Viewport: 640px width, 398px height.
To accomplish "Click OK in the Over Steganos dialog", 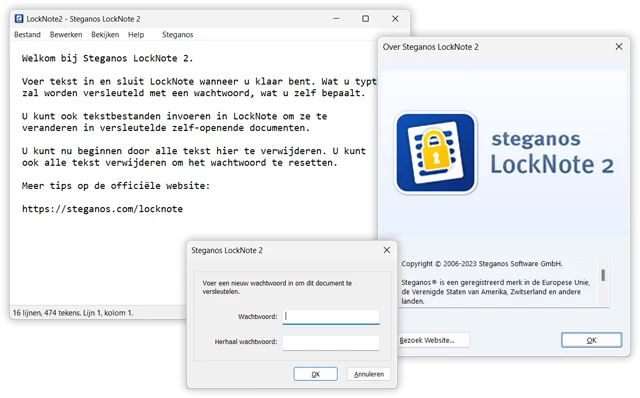I will coord(591,340).
